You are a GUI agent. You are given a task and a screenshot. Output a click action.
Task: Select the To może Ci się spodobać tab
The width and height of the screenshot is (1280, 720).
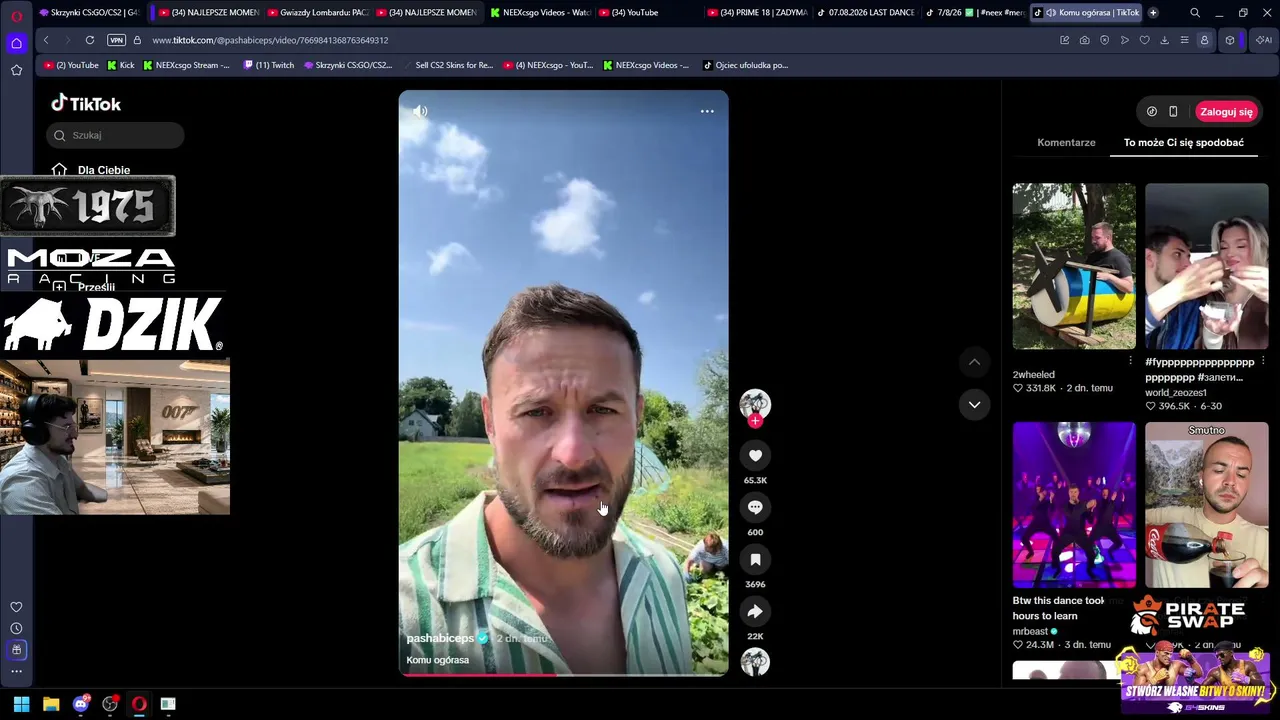[x=1184, y=142]
